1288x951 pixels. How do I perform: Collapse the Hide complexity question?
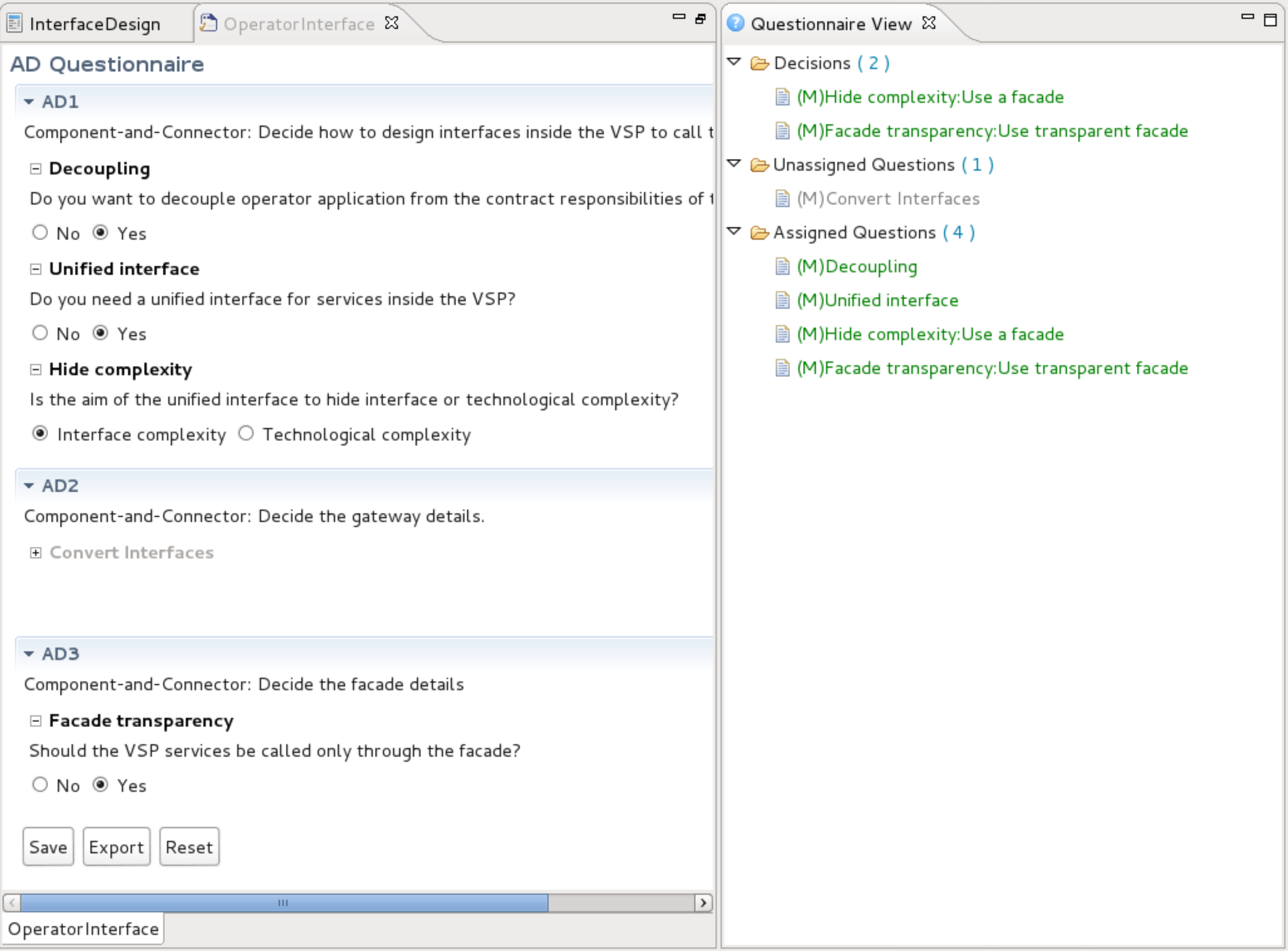[36, 370]
